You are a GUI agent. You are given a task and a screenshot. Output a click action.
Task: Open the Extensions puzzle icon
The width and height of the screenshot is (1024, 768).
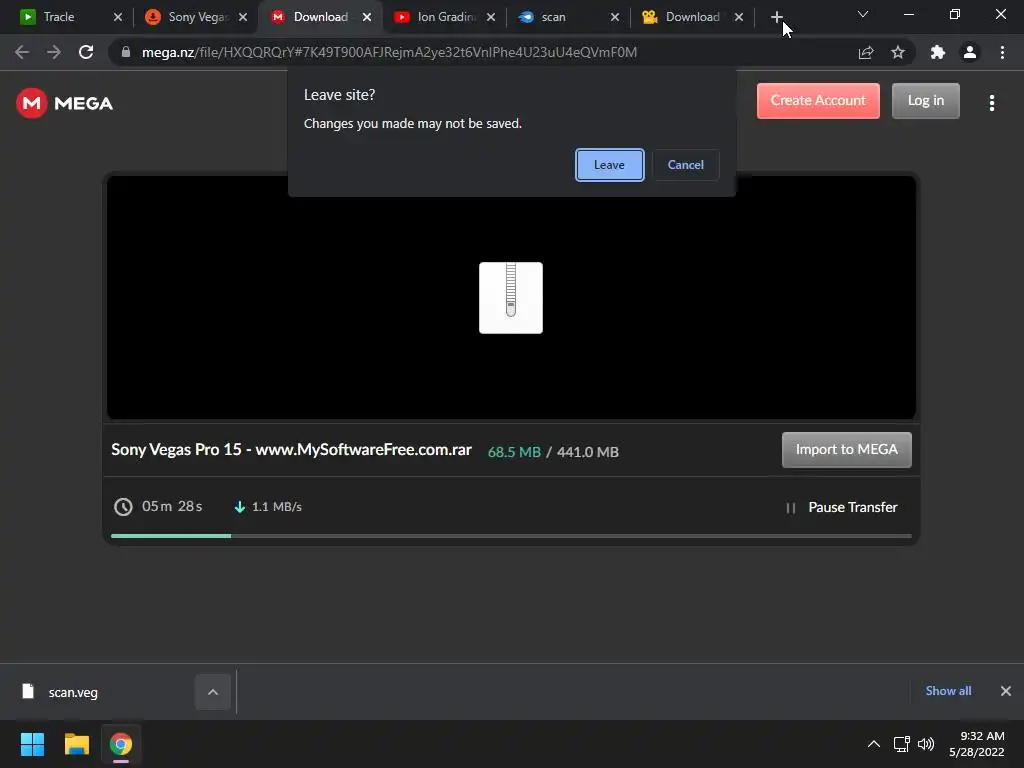[x=938, y=52]
